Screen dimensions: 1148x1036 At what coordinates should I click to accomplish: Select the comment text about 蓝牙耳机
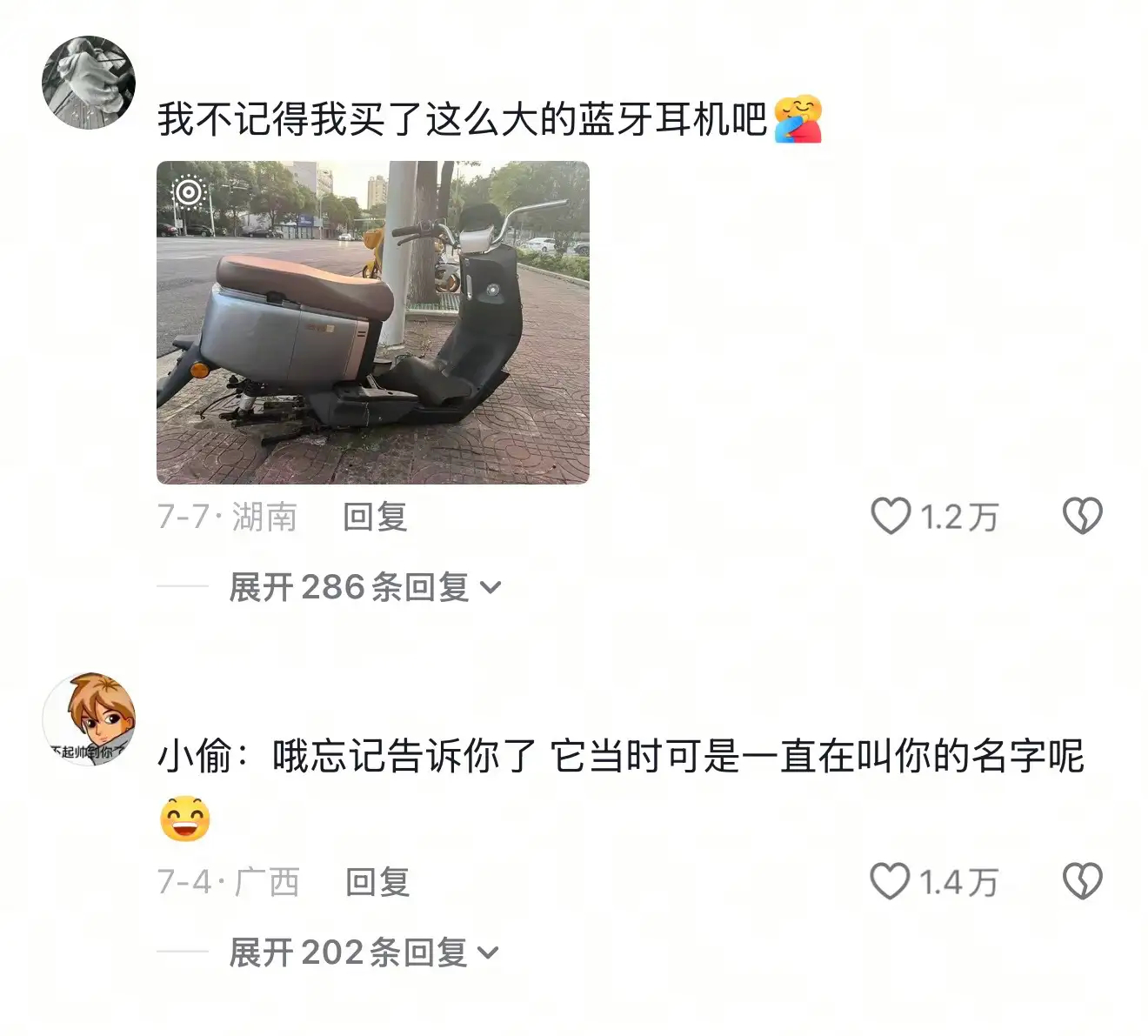tap(463, 119)
